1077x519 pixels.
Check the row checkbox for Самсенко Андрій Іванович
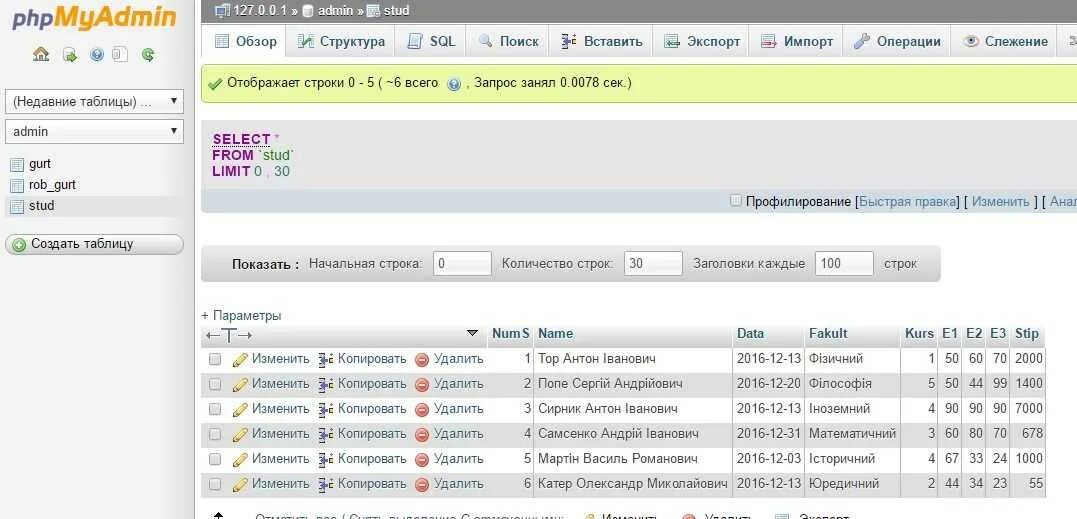tap(215, 435)
